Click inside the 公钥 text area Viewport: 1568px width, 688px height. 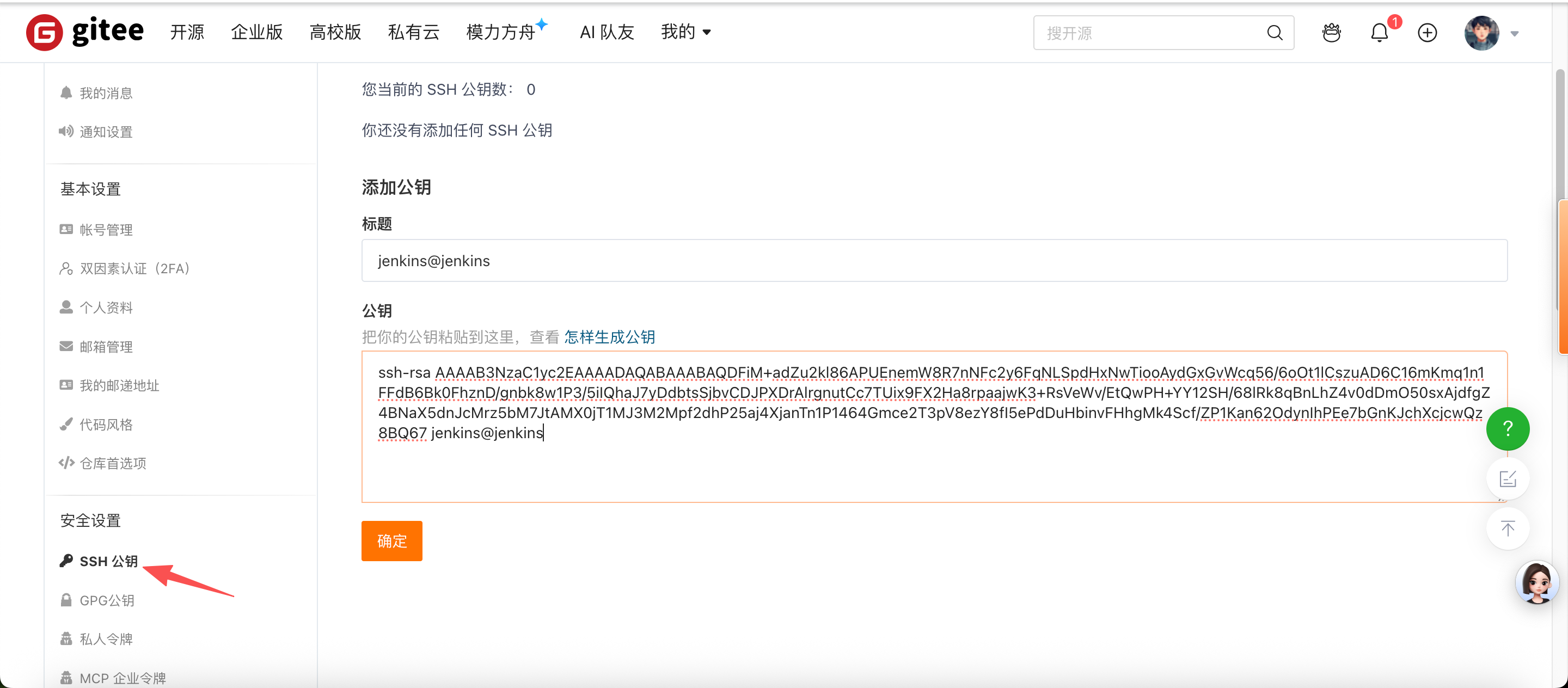pyautogui.click(x=934, y=469)
